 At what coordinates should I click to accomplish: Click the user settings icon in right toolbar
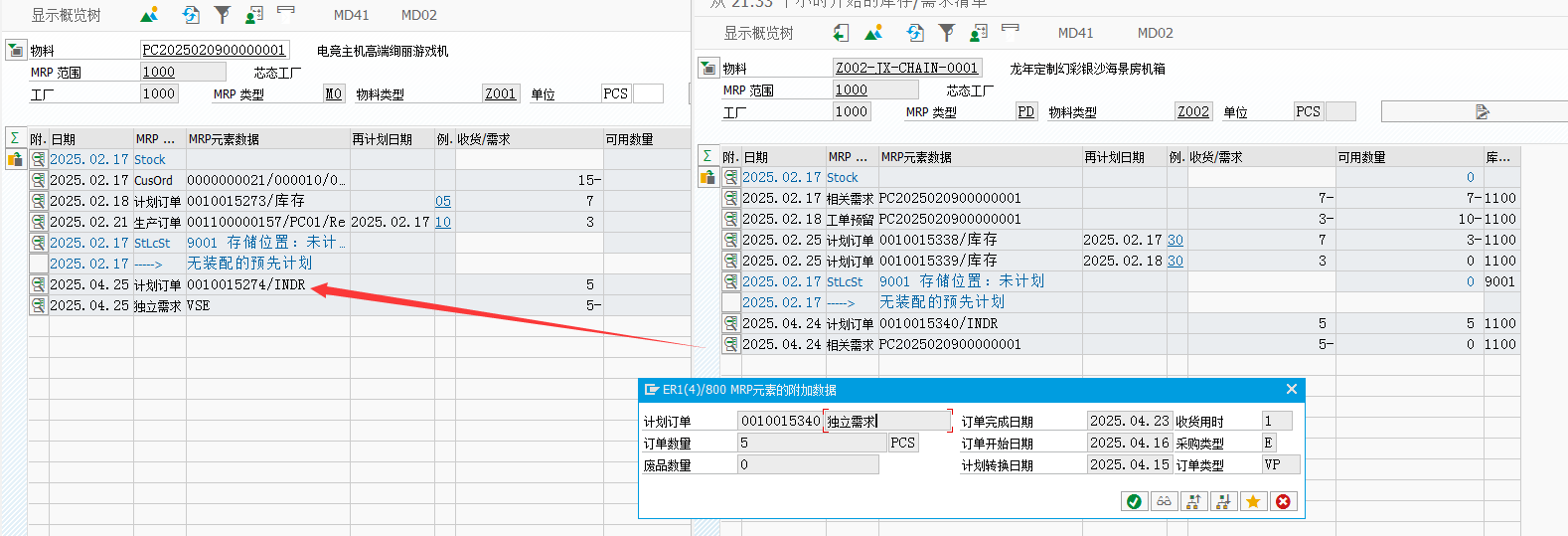tap(979, 33)
